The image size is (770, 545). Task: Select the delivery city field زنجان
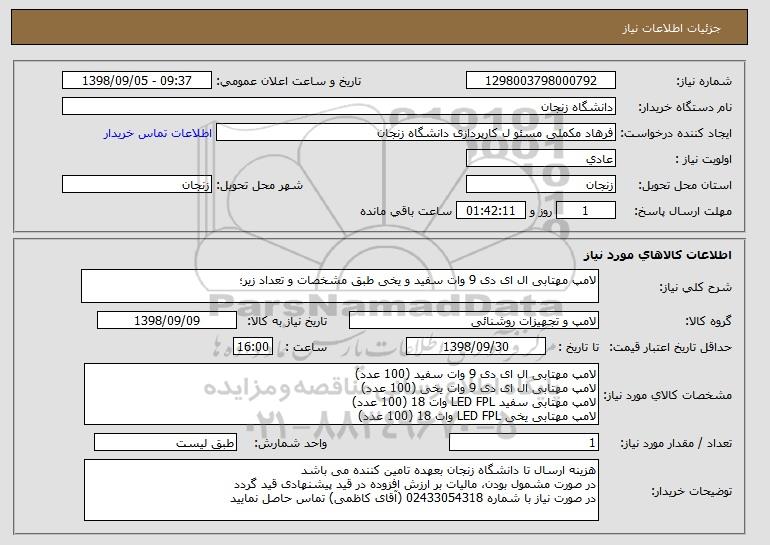coord(137,185)
